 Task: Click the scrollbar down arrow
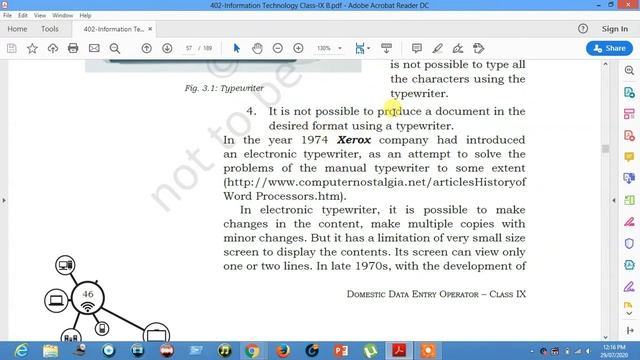605,337
